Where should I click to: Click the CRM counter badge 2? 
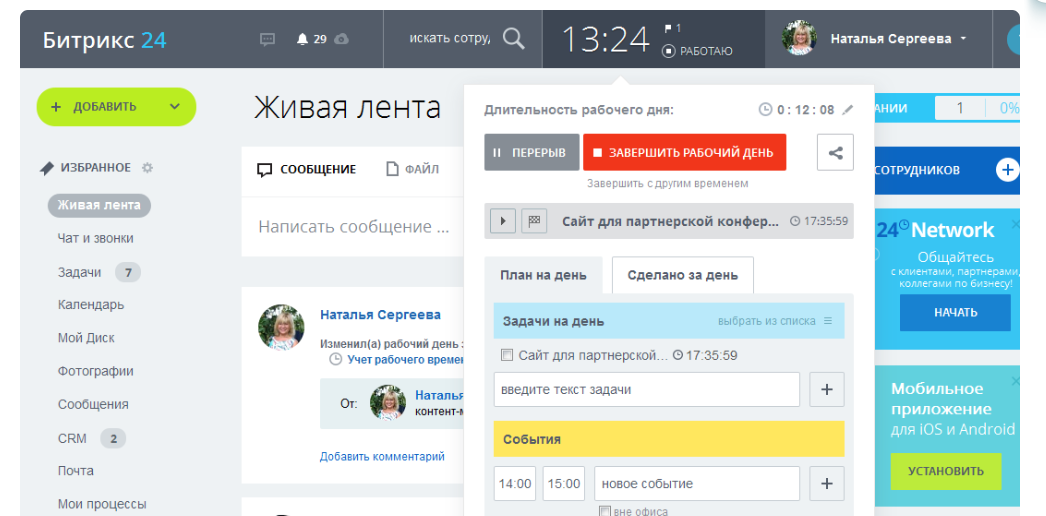click(113, 439)
